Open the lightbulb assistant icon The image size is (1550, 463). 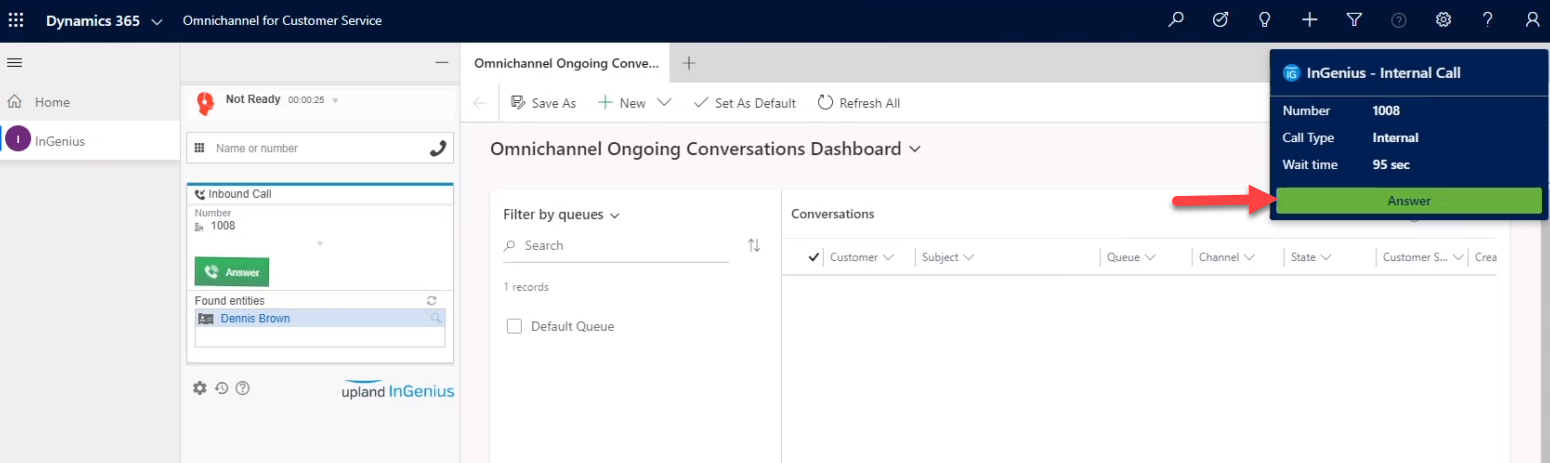[x=1264, y=20]
